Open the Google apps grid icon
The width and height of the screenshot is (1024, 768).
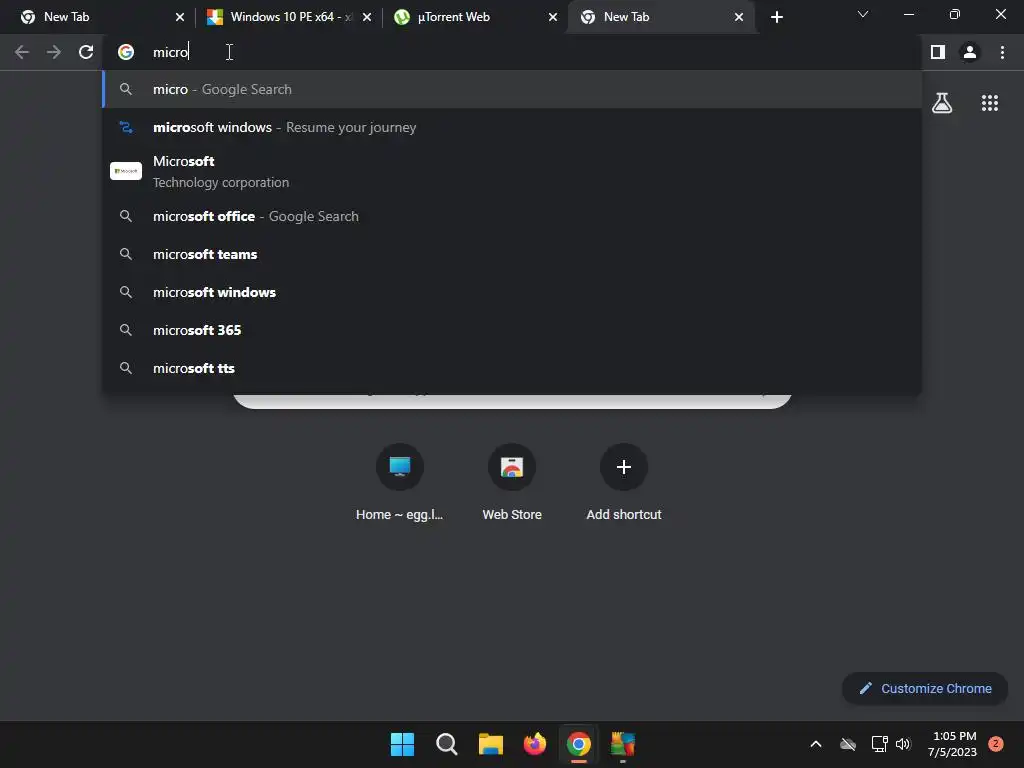click(990, 103)
